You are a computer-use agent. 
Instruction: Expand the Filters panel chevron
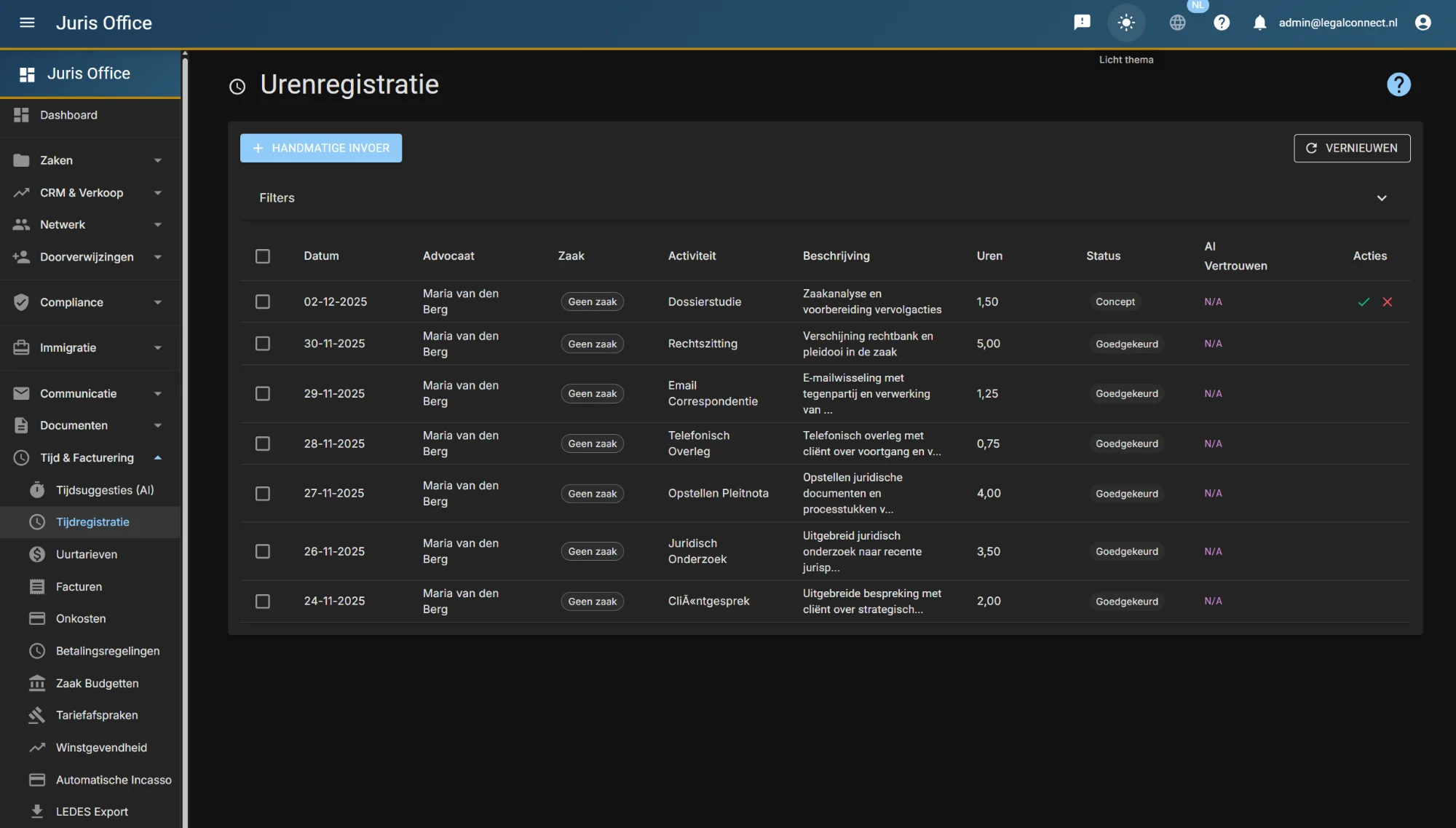click(x=1381, y=198)
